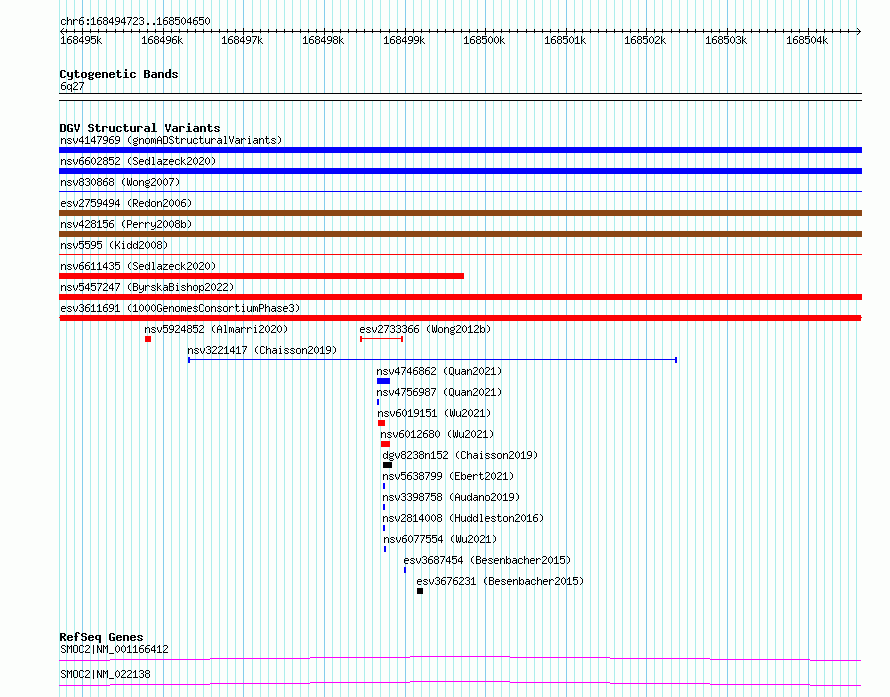Click the RefSeq Genes track title

pyautogui.click(x=101, y=637)
